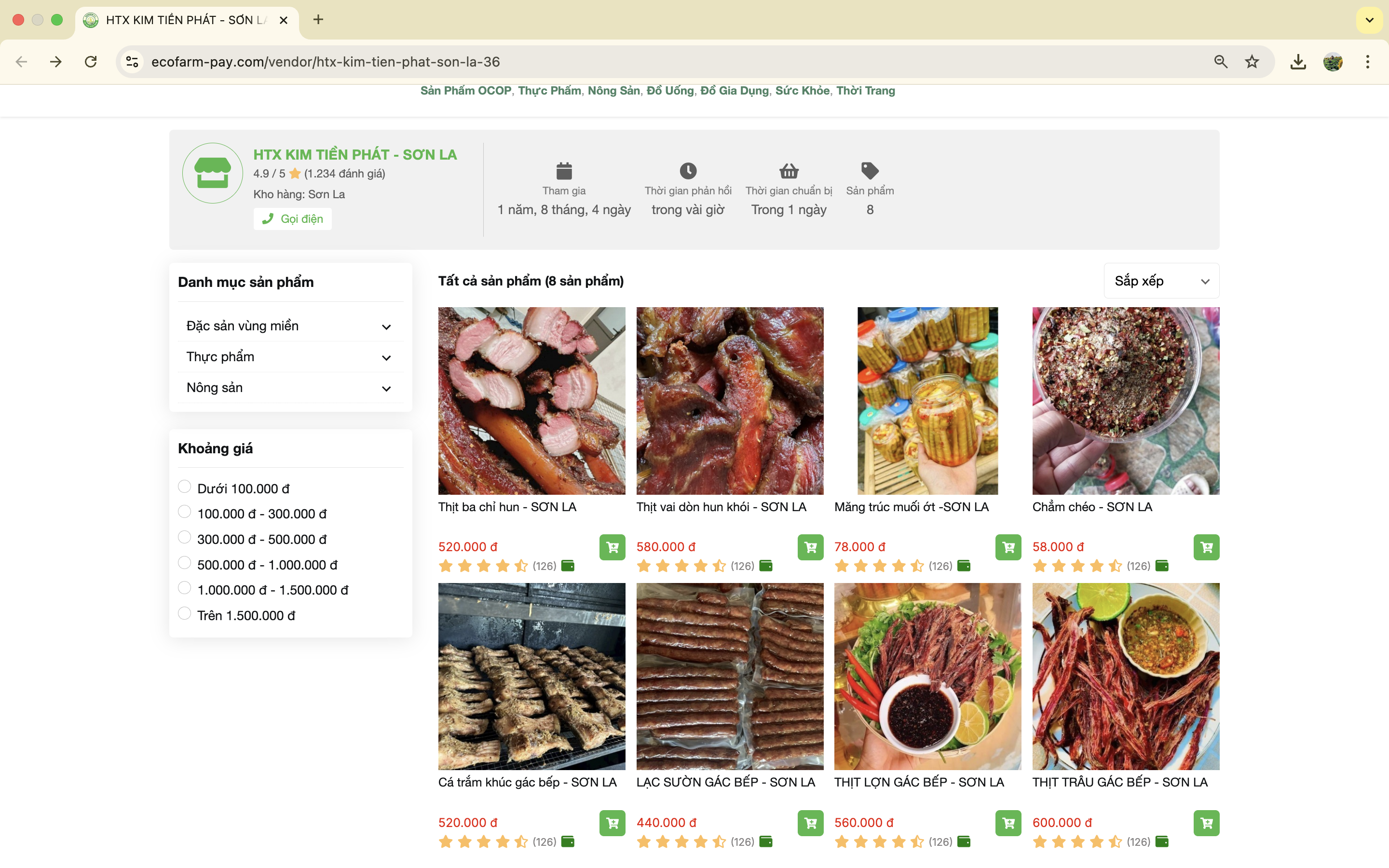Screen dimensions: 1389x868
Task: Add Chẳm chéo to cart
Action: pyautogui.click(x=1207, y=547)
